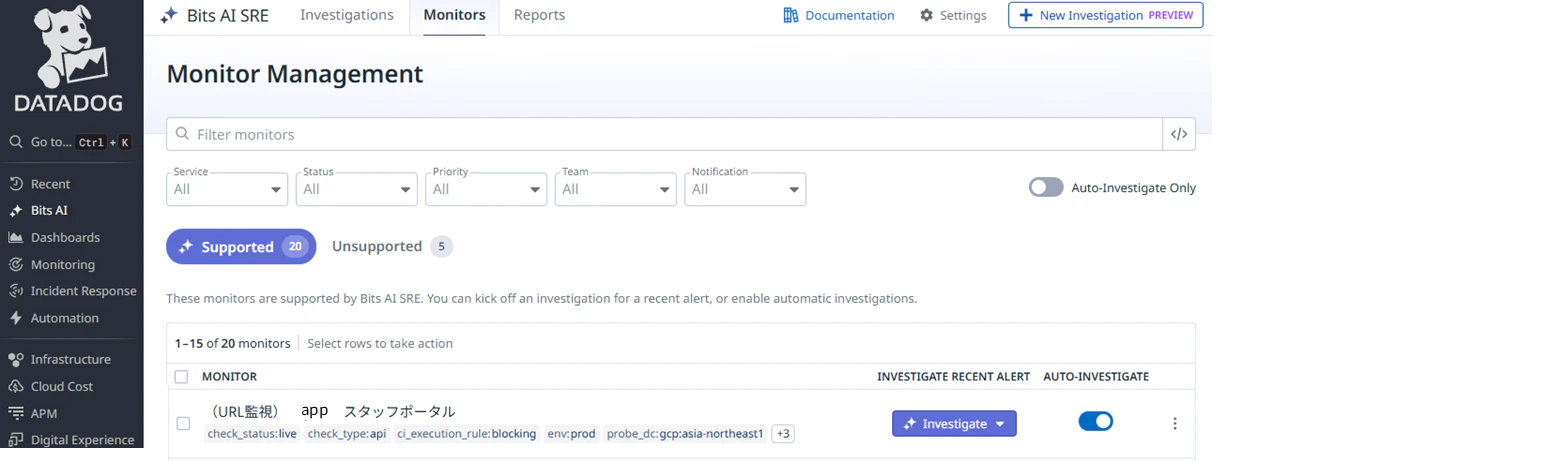Click the probe_dc:gcp:asia-northeast1 tag
This screenshot has width=1545, height=461.
685,434
